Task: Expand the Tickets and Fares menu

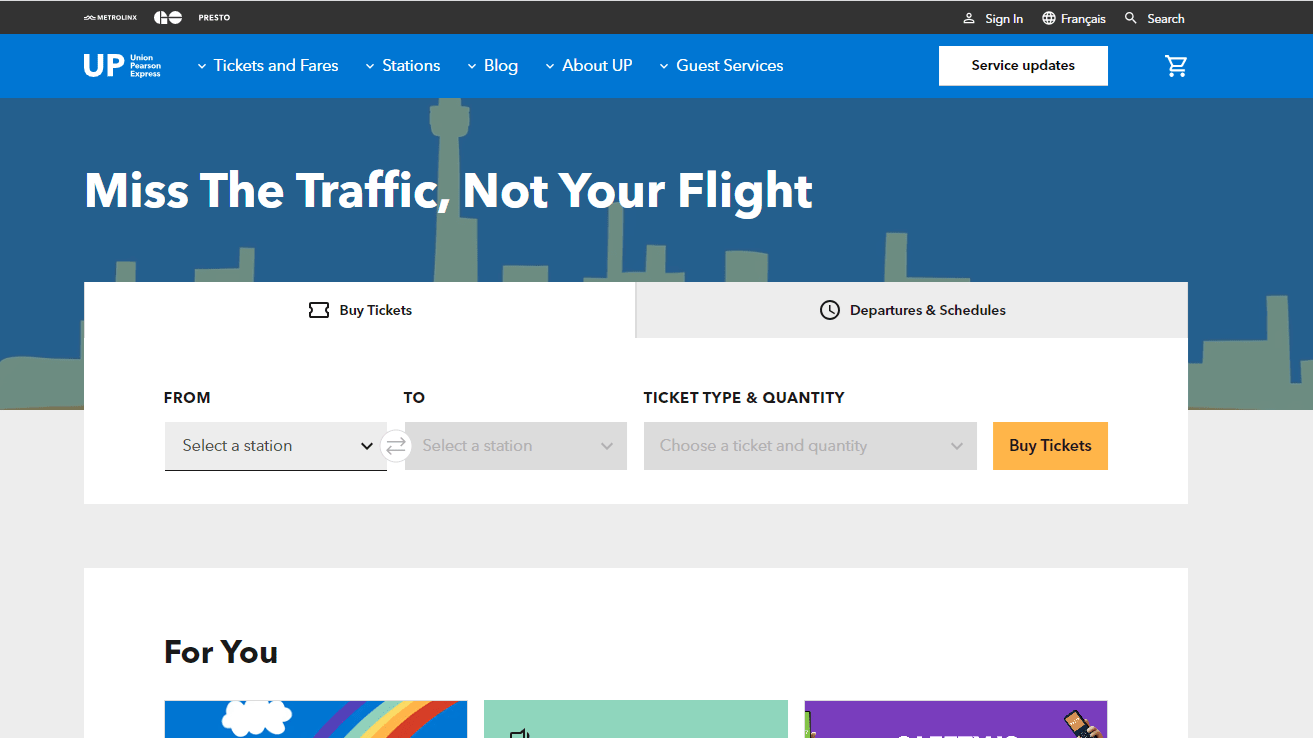Action: coord(268,66)
